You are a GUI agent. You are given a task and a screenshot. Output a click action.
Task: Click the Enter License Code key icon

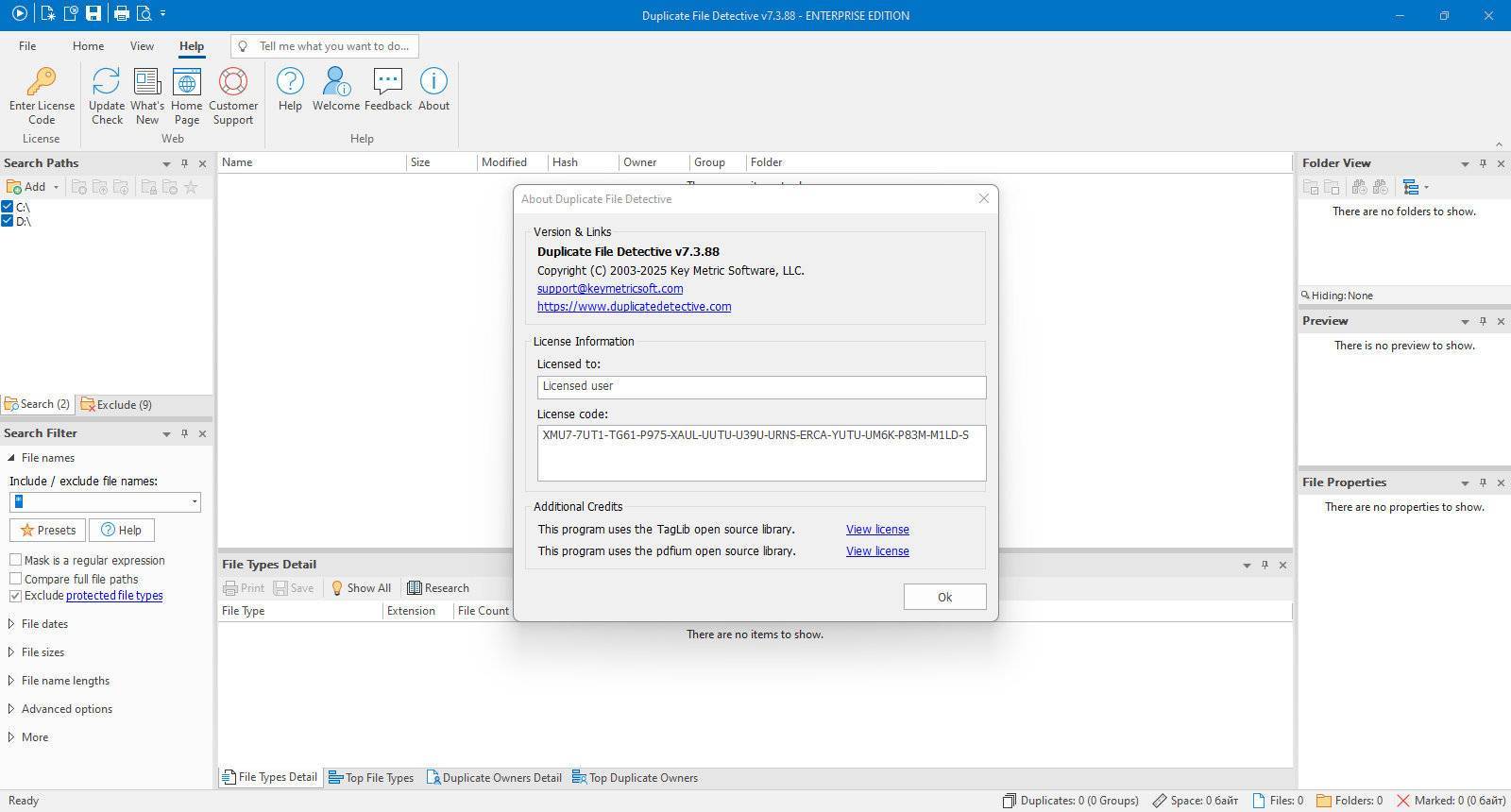coord(42,96)
